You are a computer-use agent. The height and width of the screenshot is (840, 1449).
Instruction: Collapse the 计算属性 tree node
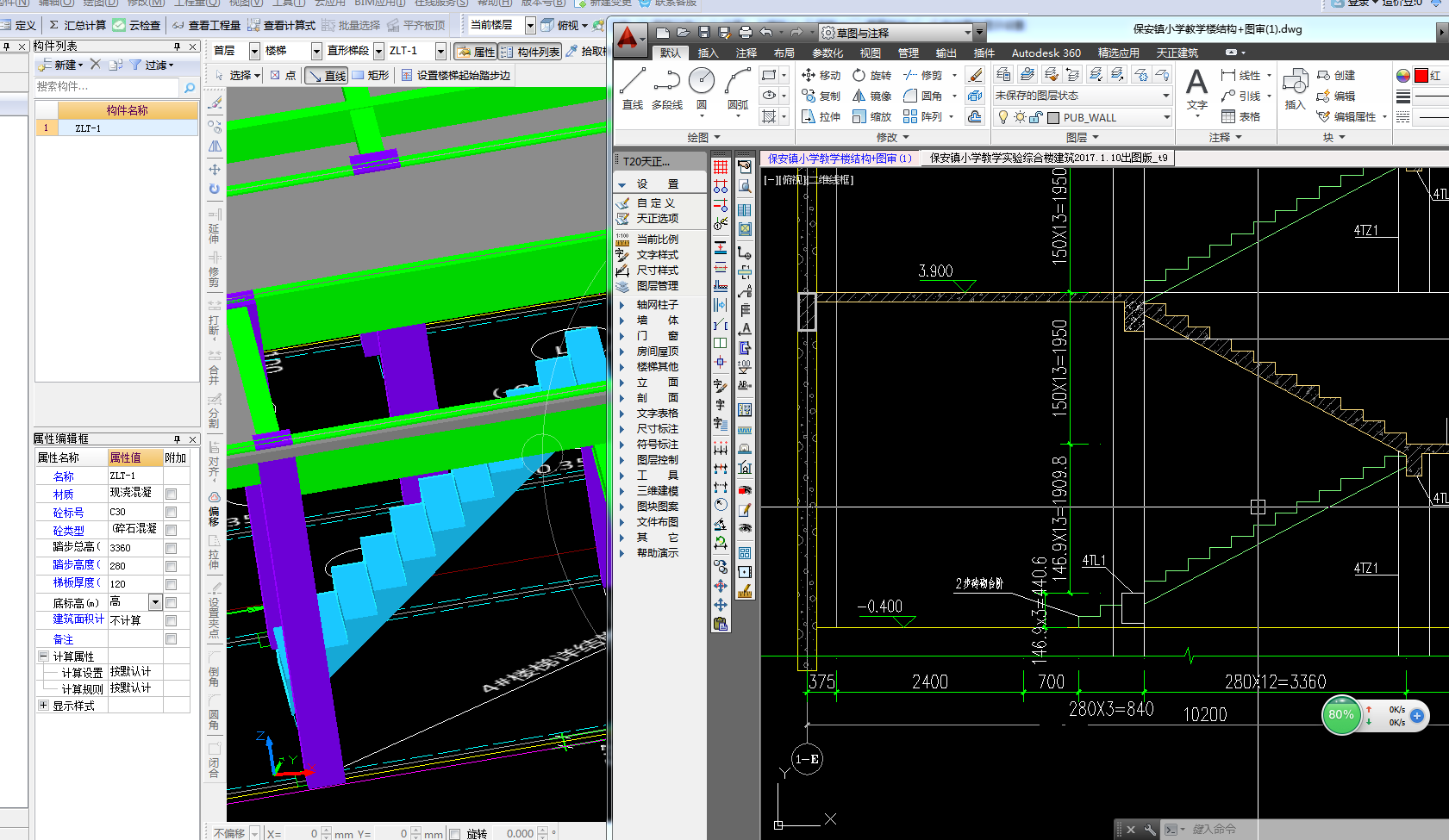pos(43,656)
